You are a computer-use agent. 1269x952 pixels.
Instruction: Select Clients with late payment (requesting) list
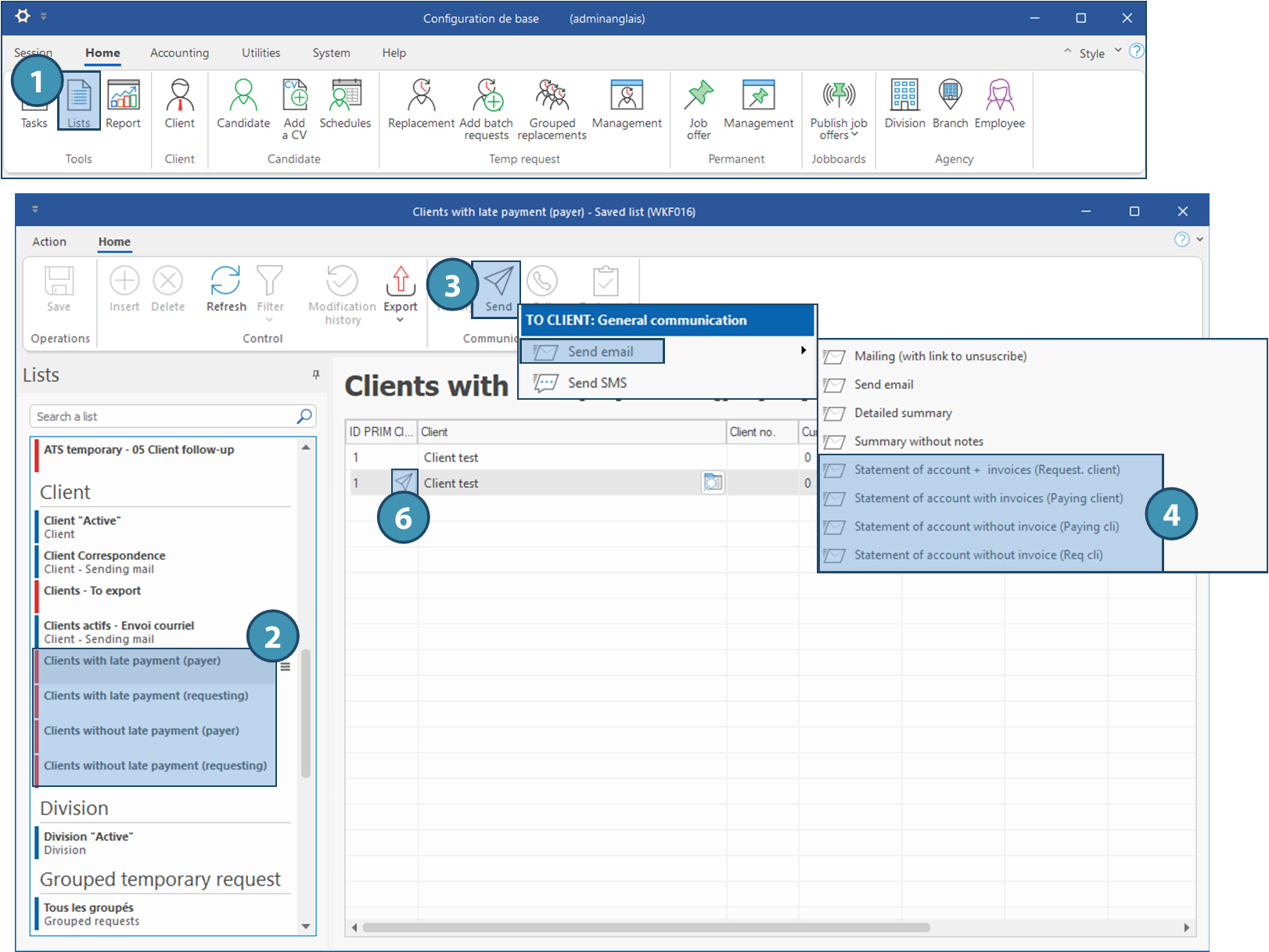coord(146,695)
